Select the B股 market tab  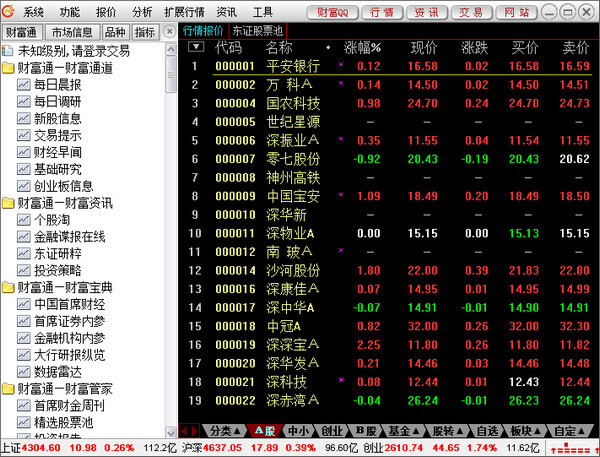pos(366,431)
